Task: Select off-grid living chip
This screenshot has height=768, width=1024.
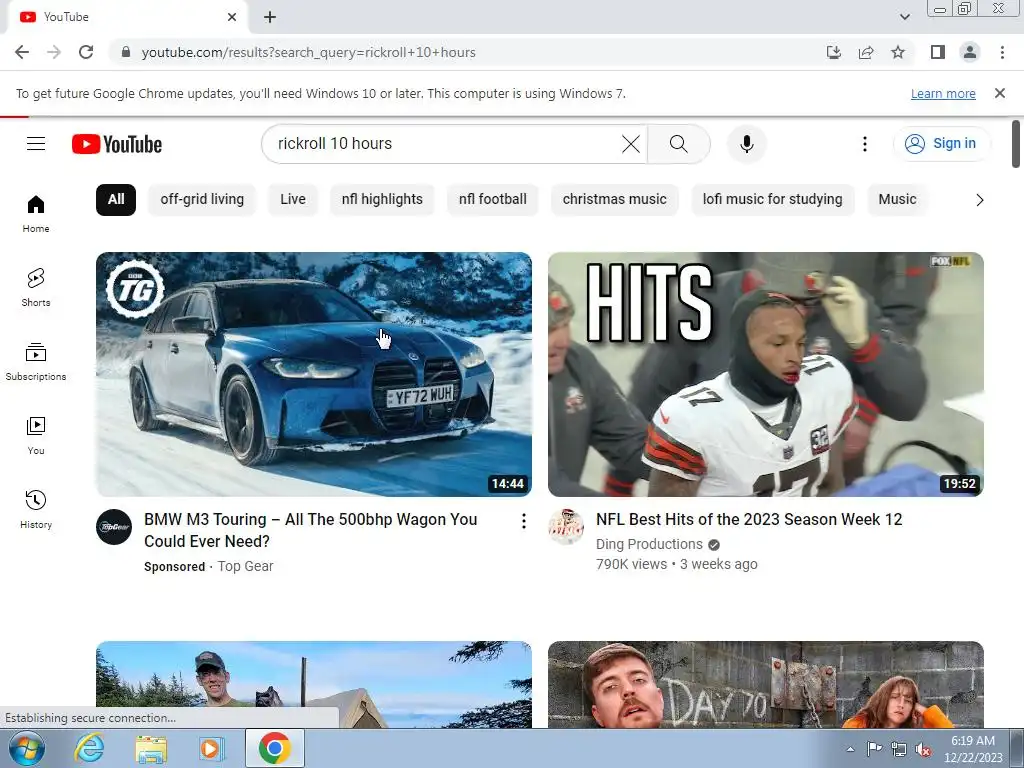Action: pos(202,199)
